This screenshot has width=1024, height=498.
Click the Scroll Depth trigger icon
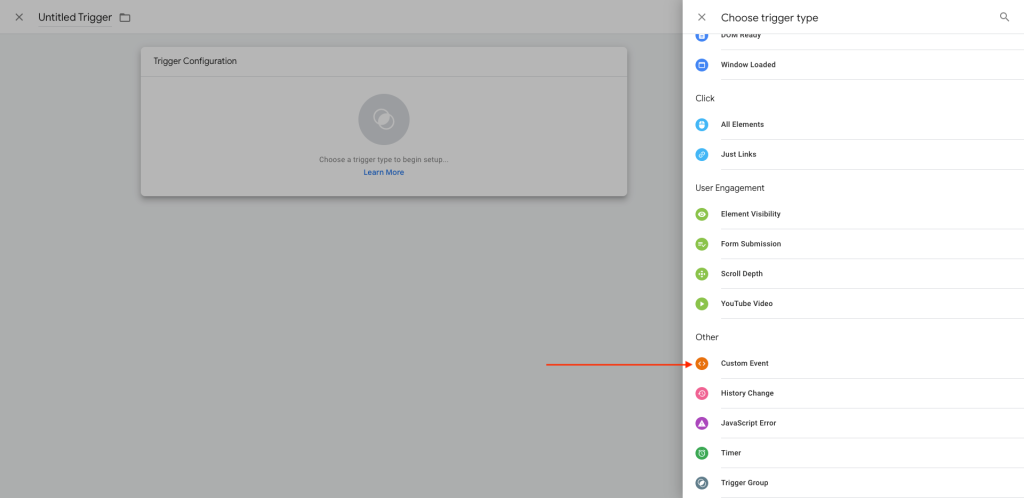pyautogui.click(x=701, y=274)
